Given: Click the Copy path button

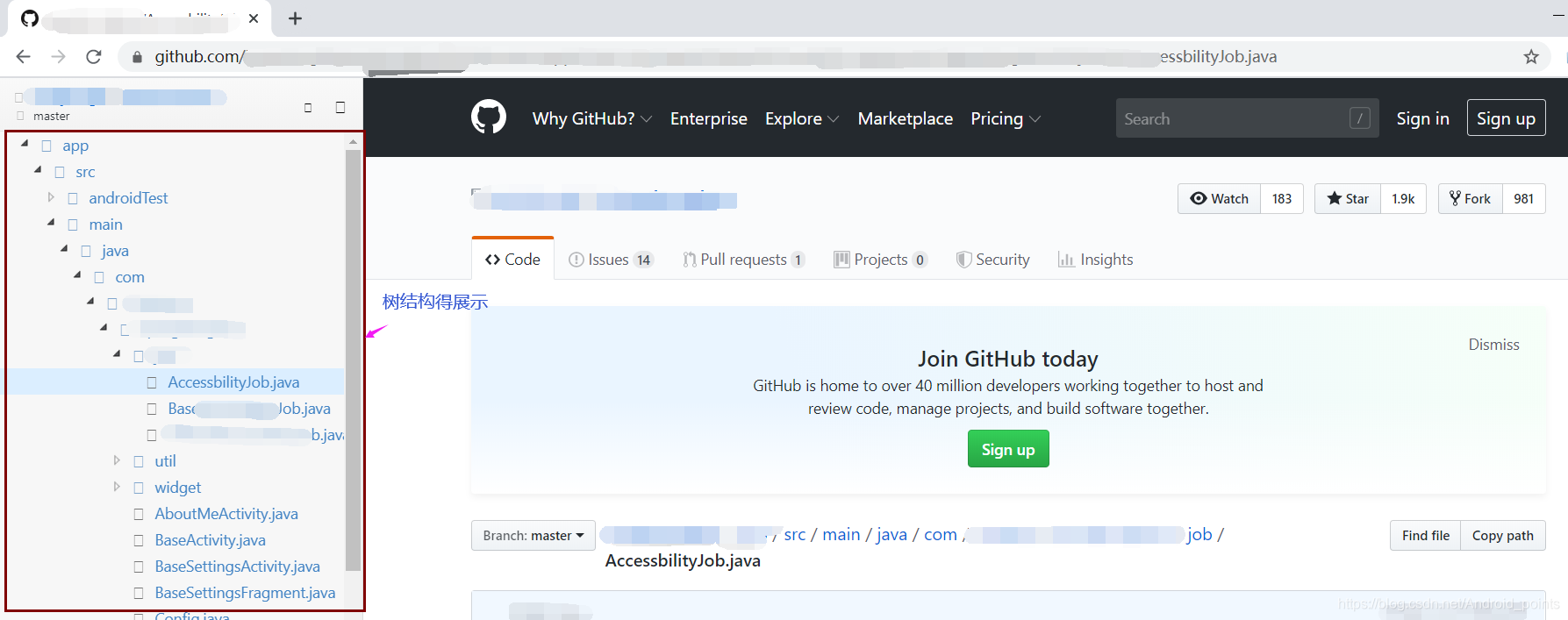Looking at the screenshot, I should click(1502, 535).
